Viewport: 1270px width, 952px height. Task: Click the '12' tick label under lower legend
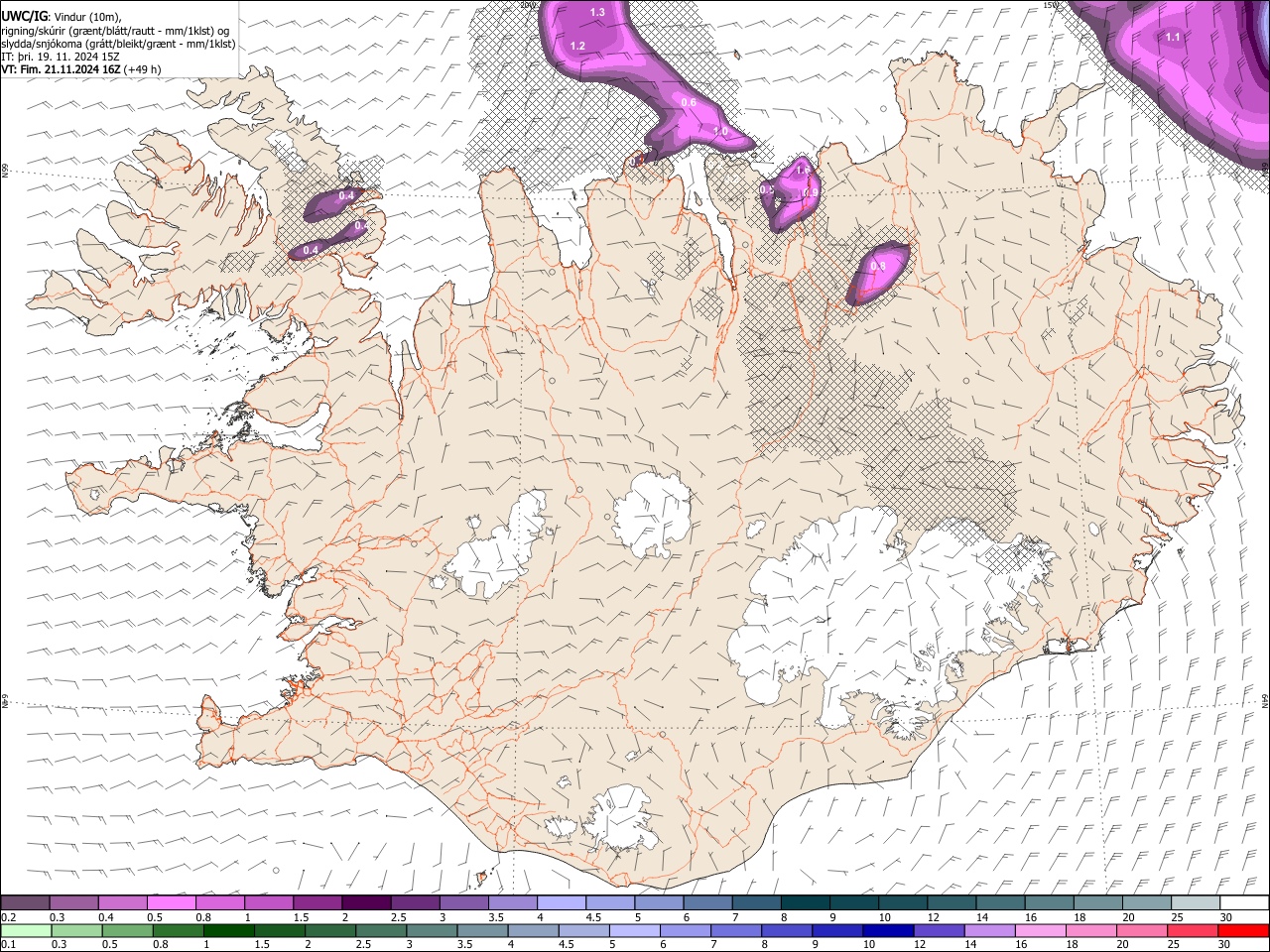pyautogui.click(x=921, y=945)
